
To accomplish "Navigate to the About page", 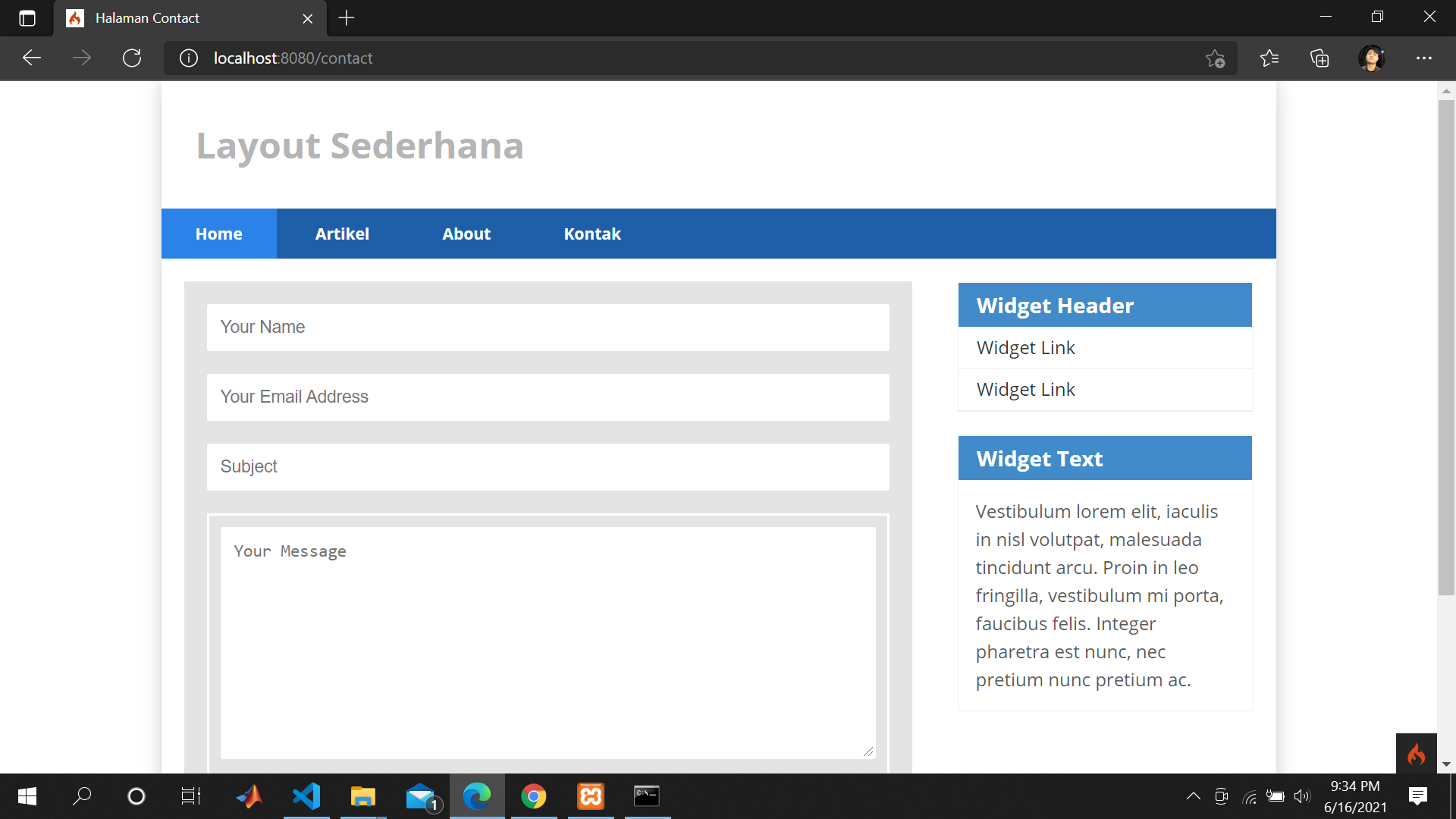I will 466,234.
